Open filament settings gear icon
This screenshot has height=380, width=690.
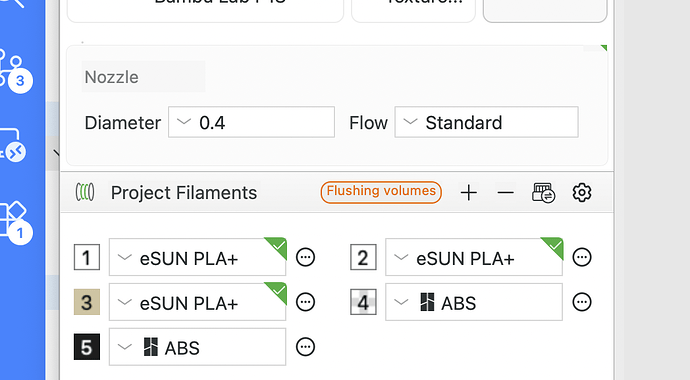(x=582, y=193)
